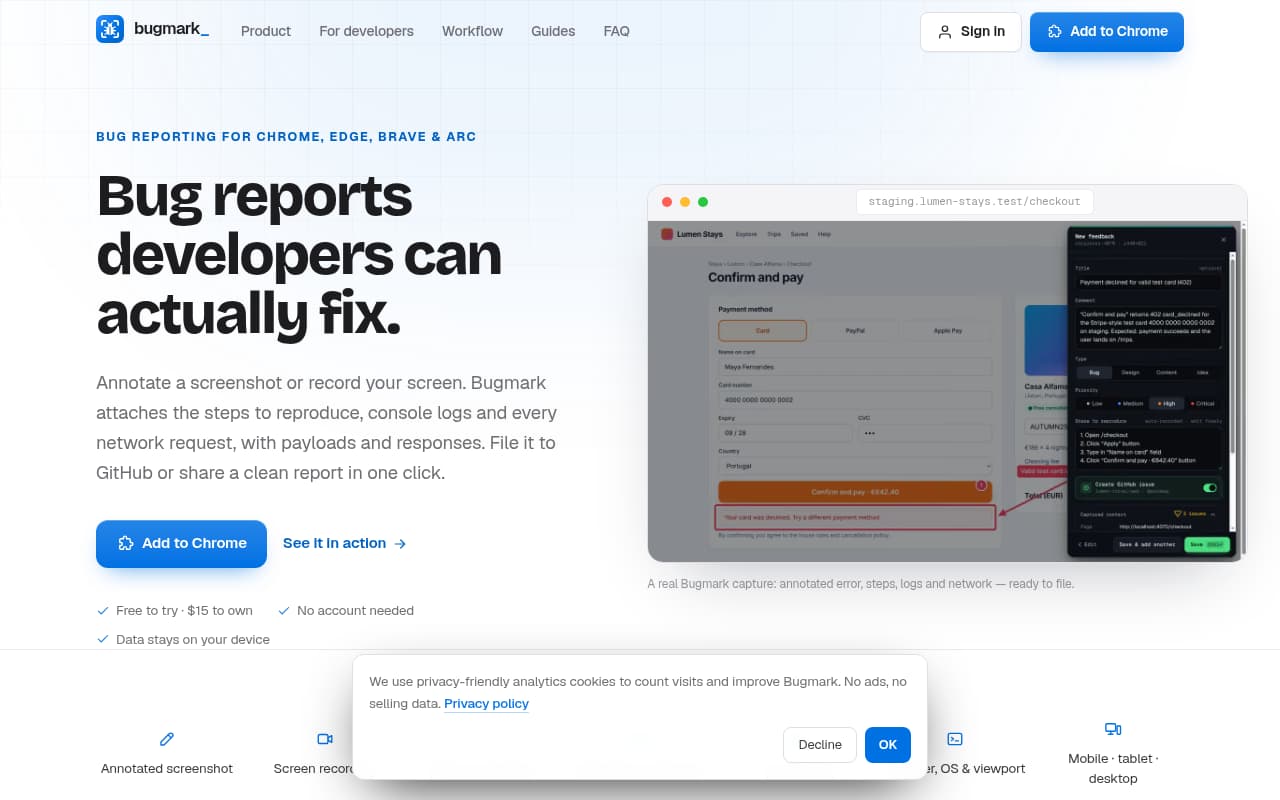The image size is (1280, 800).
Task: Click Add to Chrome in the header
Action: tap(1107, 32)
